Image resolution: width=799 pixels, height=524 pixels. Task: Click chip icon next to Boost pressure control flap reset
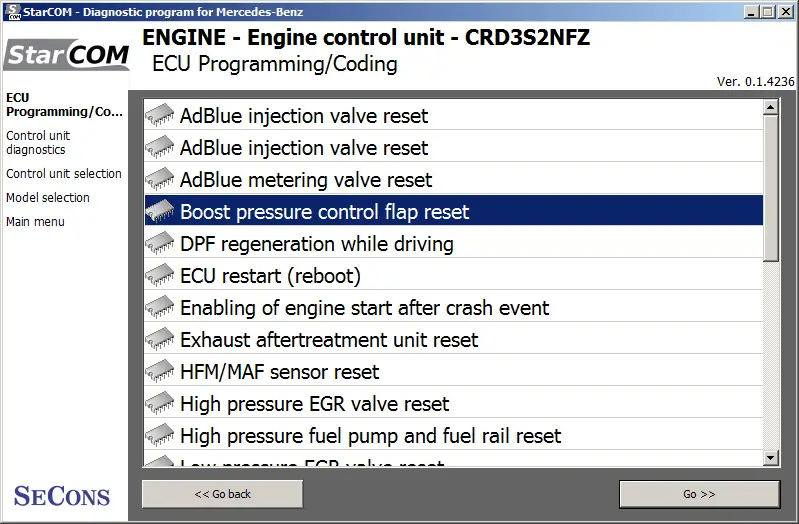[x=159, y=212]
